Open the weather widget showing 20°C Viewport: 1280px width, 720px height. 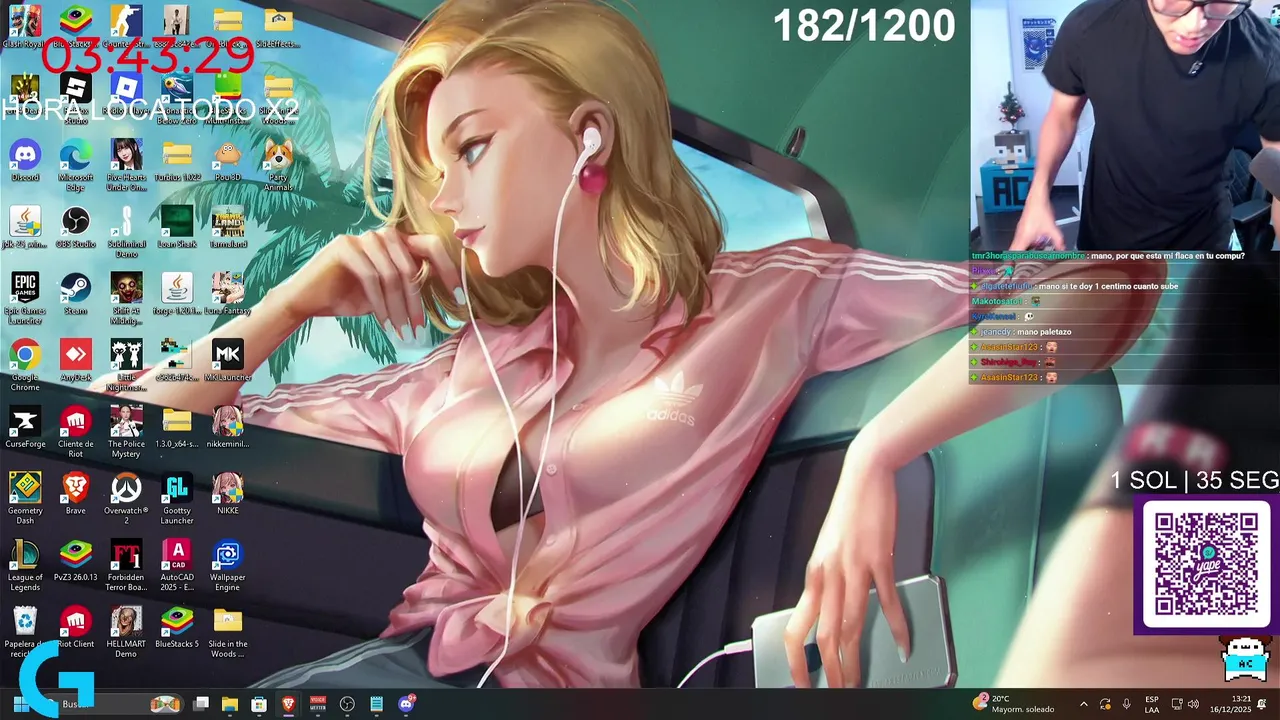pyautogui.click(x=1013, y=704)
